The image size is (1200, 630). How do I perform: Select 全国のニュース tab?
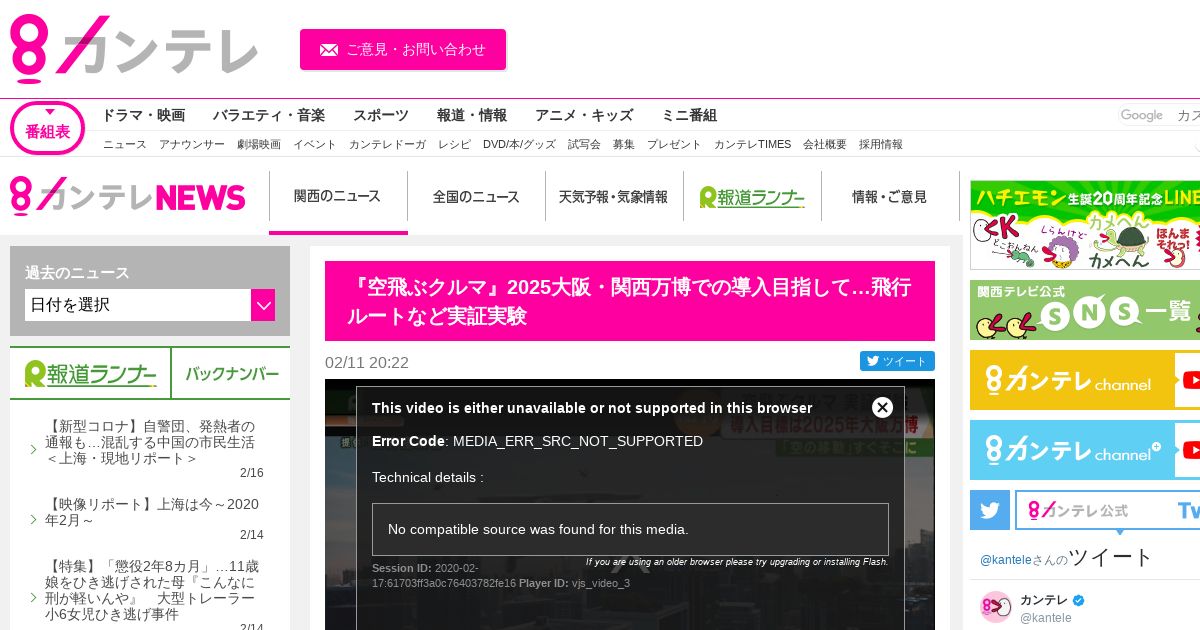point(476,197)
